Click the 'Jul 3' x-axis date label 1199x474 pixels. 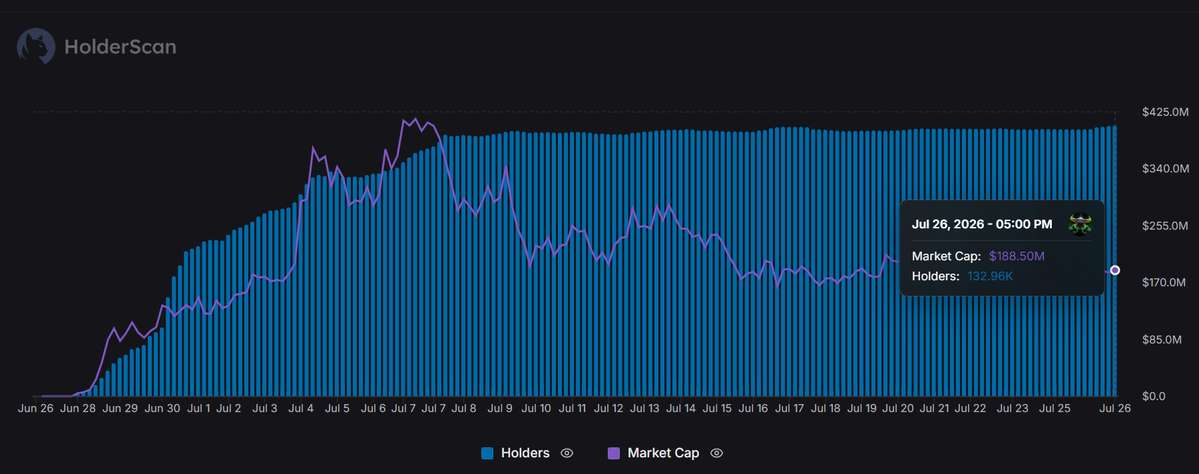pyautogui.click(x=265, y=409)
